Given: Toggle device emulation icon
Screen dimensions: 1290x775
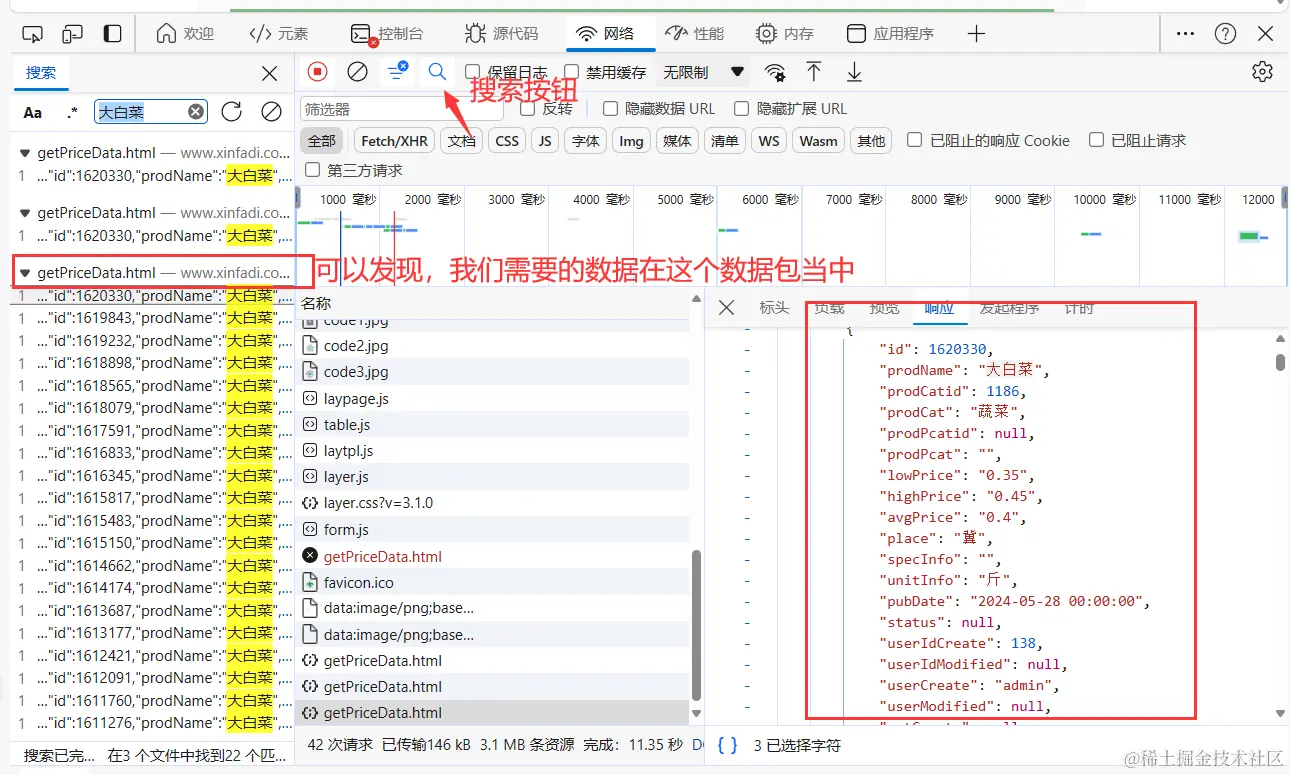Looking at the screenshot, I should 72,34.
